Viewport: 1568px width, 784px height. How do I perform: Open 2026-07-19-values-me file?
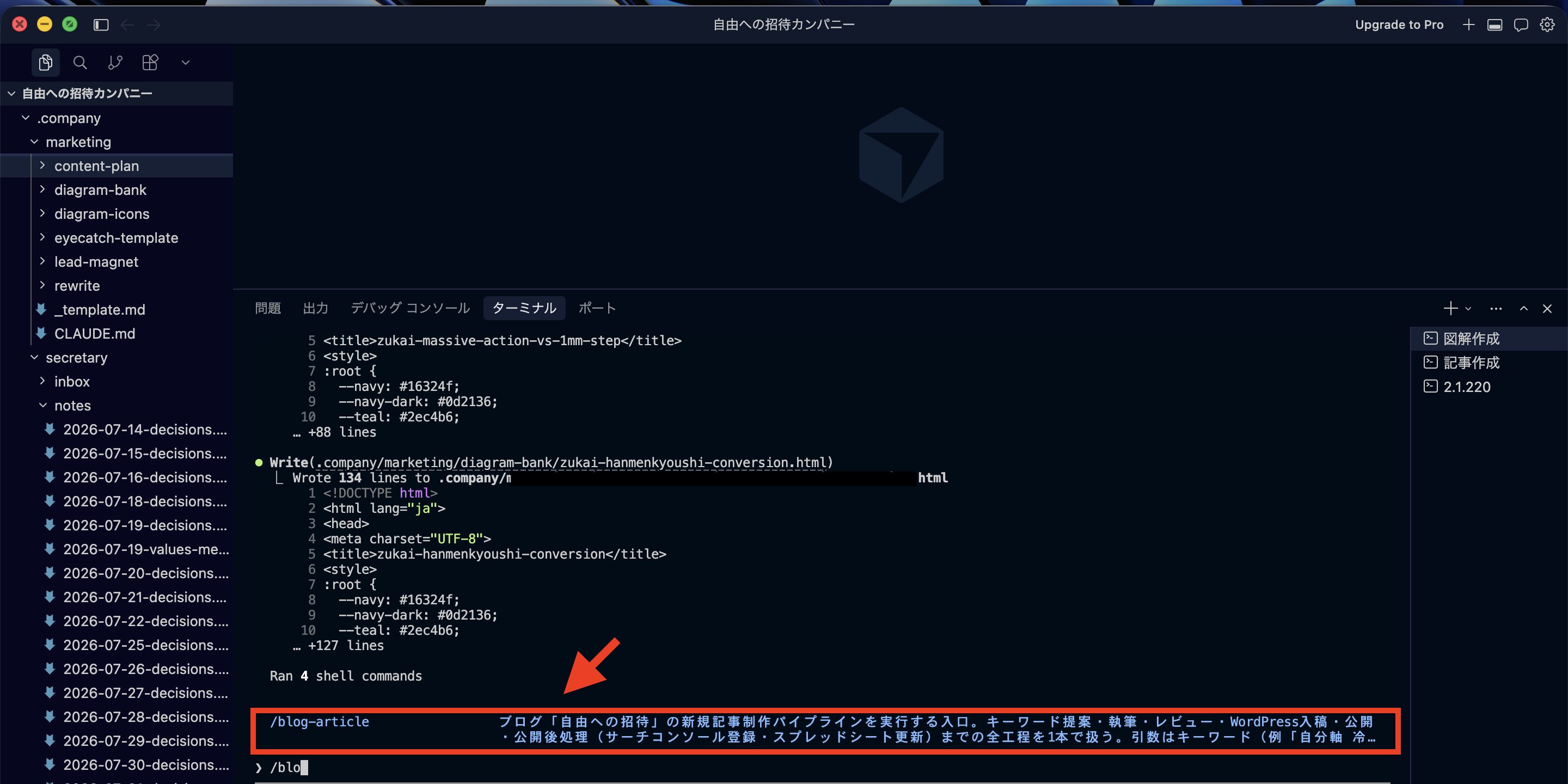[117, 549]
